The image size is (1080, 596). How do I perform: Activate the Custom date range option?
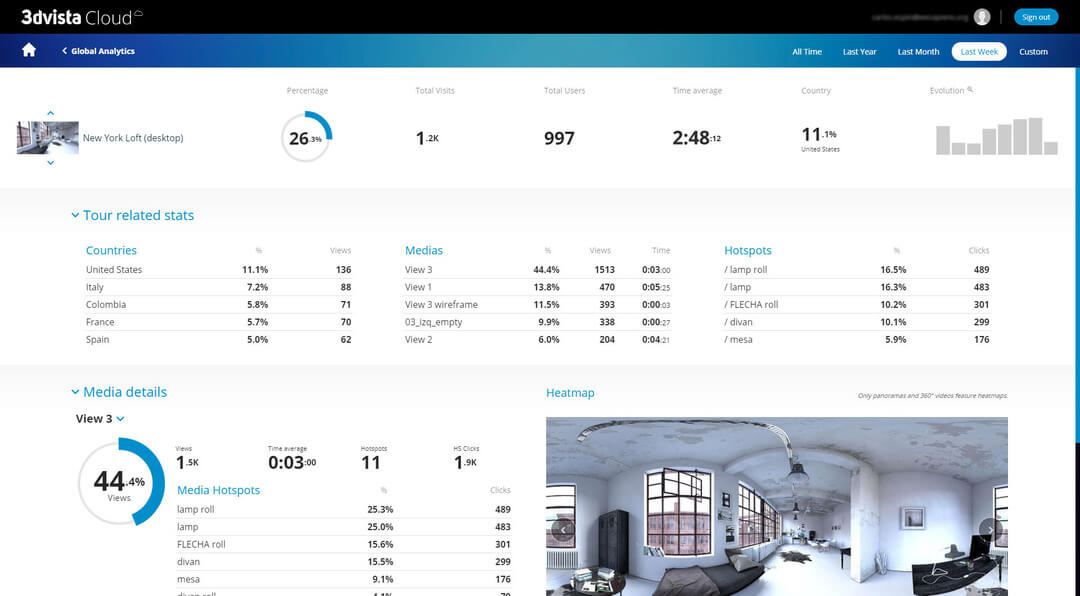(x=1033, y=51)
